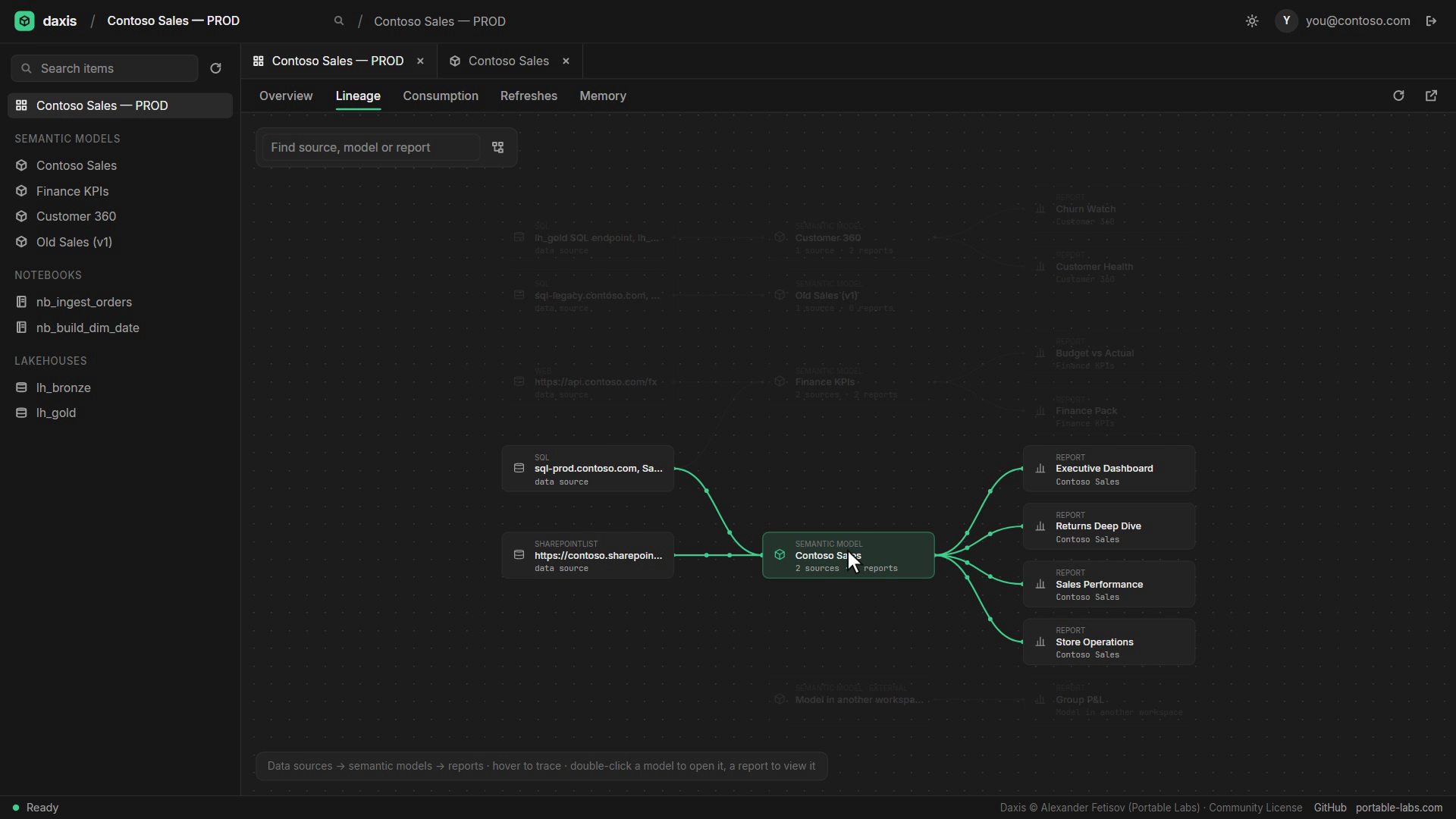Image resolution: width=1456 pixels, height=819 pixels.
Task: Select sql-prod.contoso.com data source node
Action: tap(588, 469)
